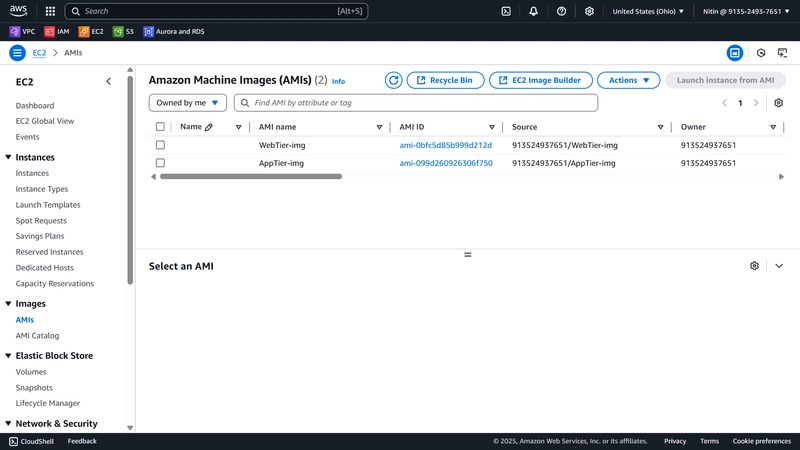Viewport: 800px width, 450px height.
Task: Open Spot Requests in sidebar
Action: click(x=41, y=220)
